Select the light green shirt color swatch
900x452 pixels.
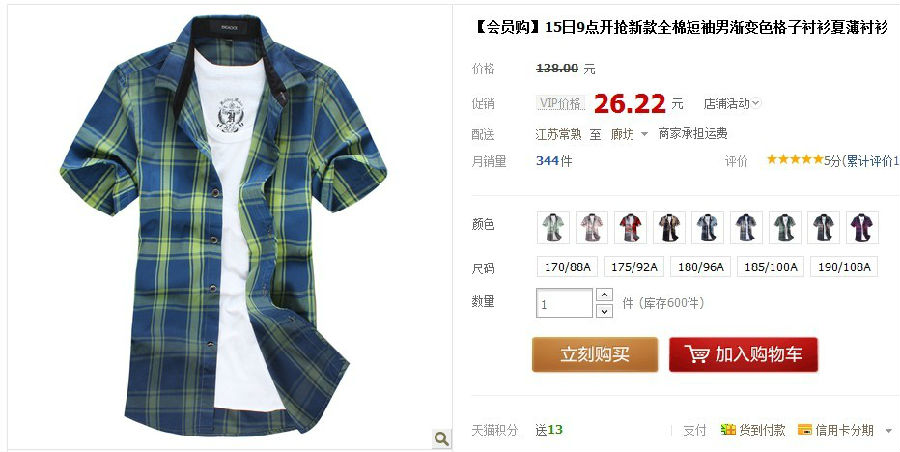(x=553, y=227)
